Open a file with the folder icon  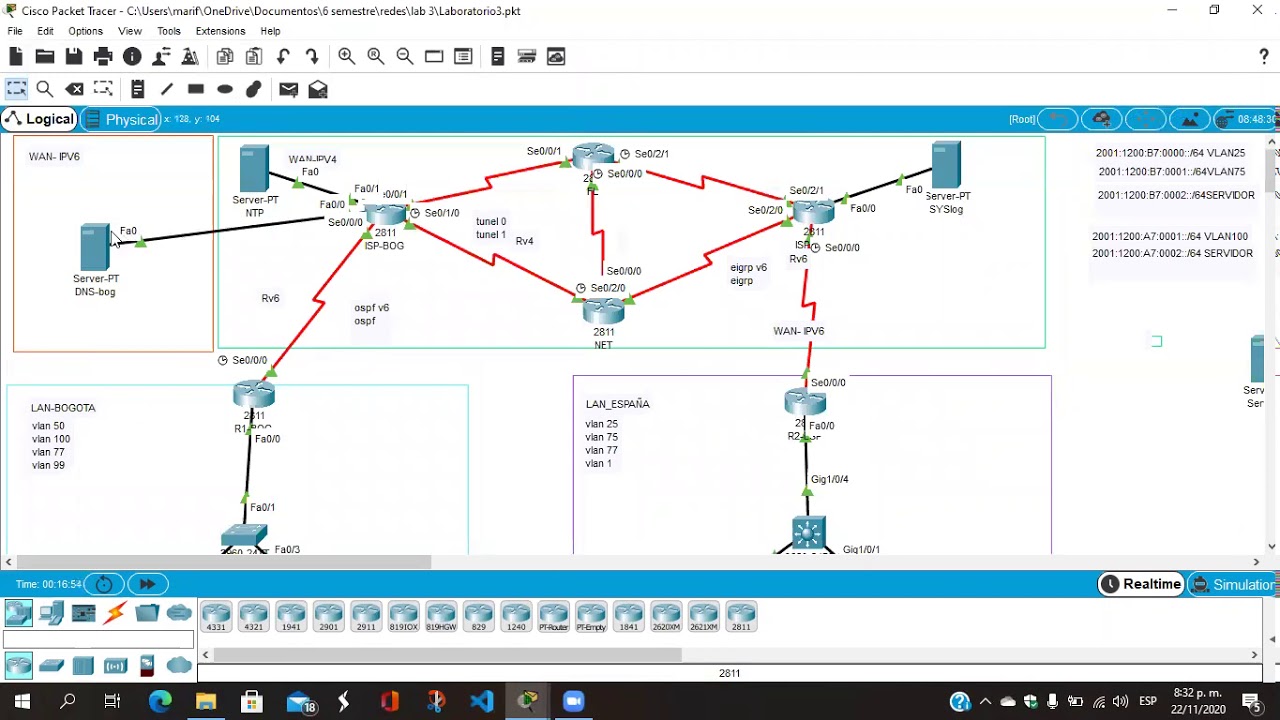tap(45, 57)
